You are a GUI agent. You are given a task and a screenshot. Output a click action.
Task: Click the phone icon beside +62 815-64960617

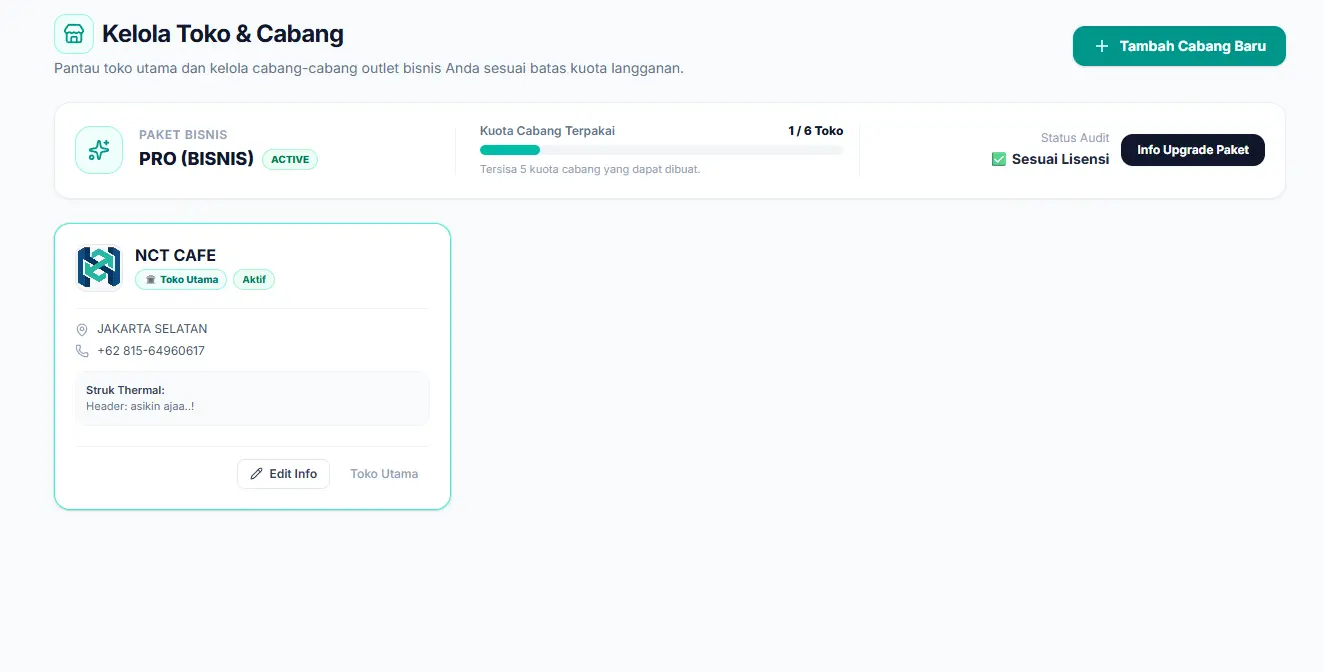tap(82, 351)
